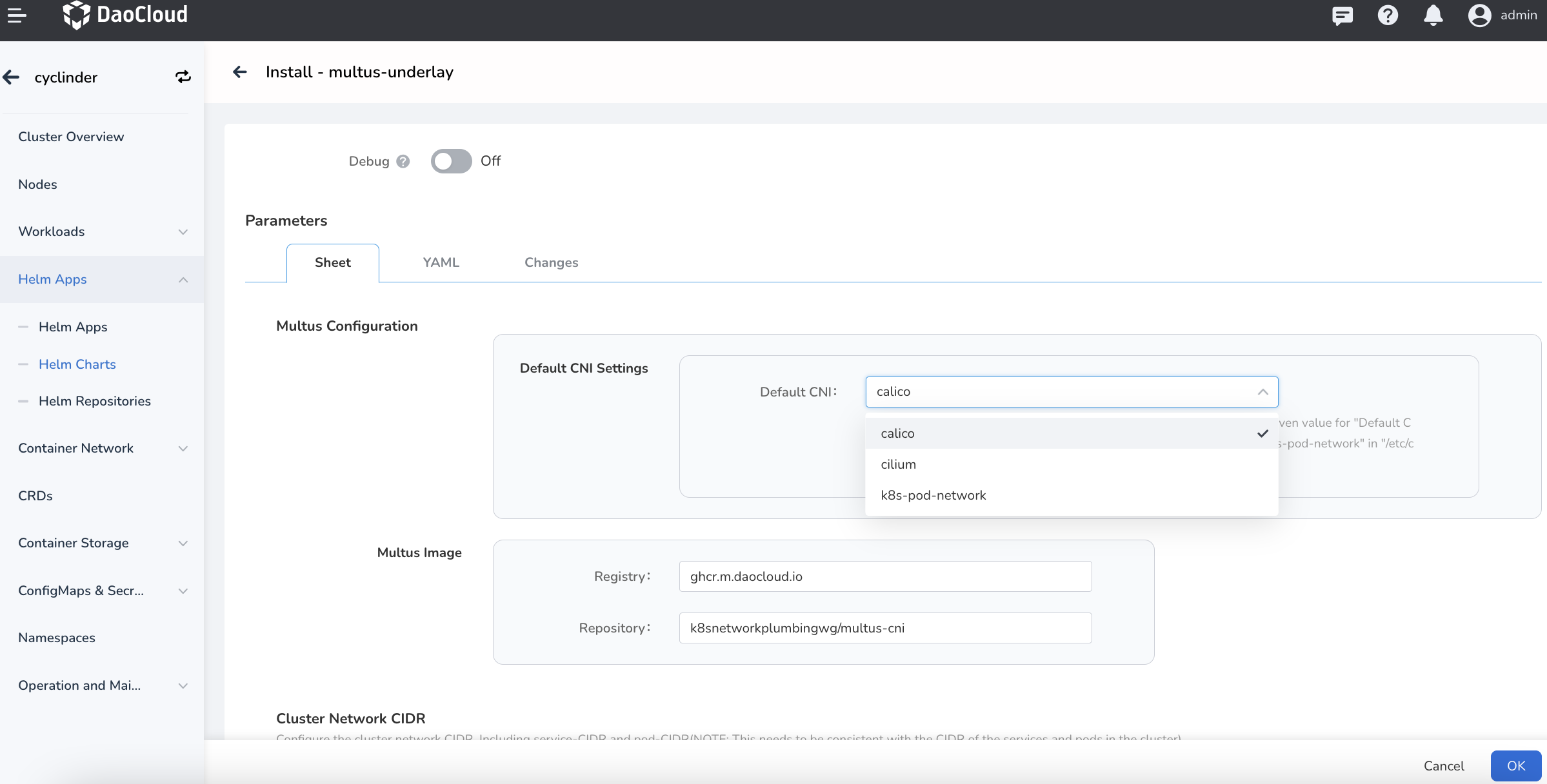
Task: Open the notifications bell
Action: click(x=1433, y=15)
